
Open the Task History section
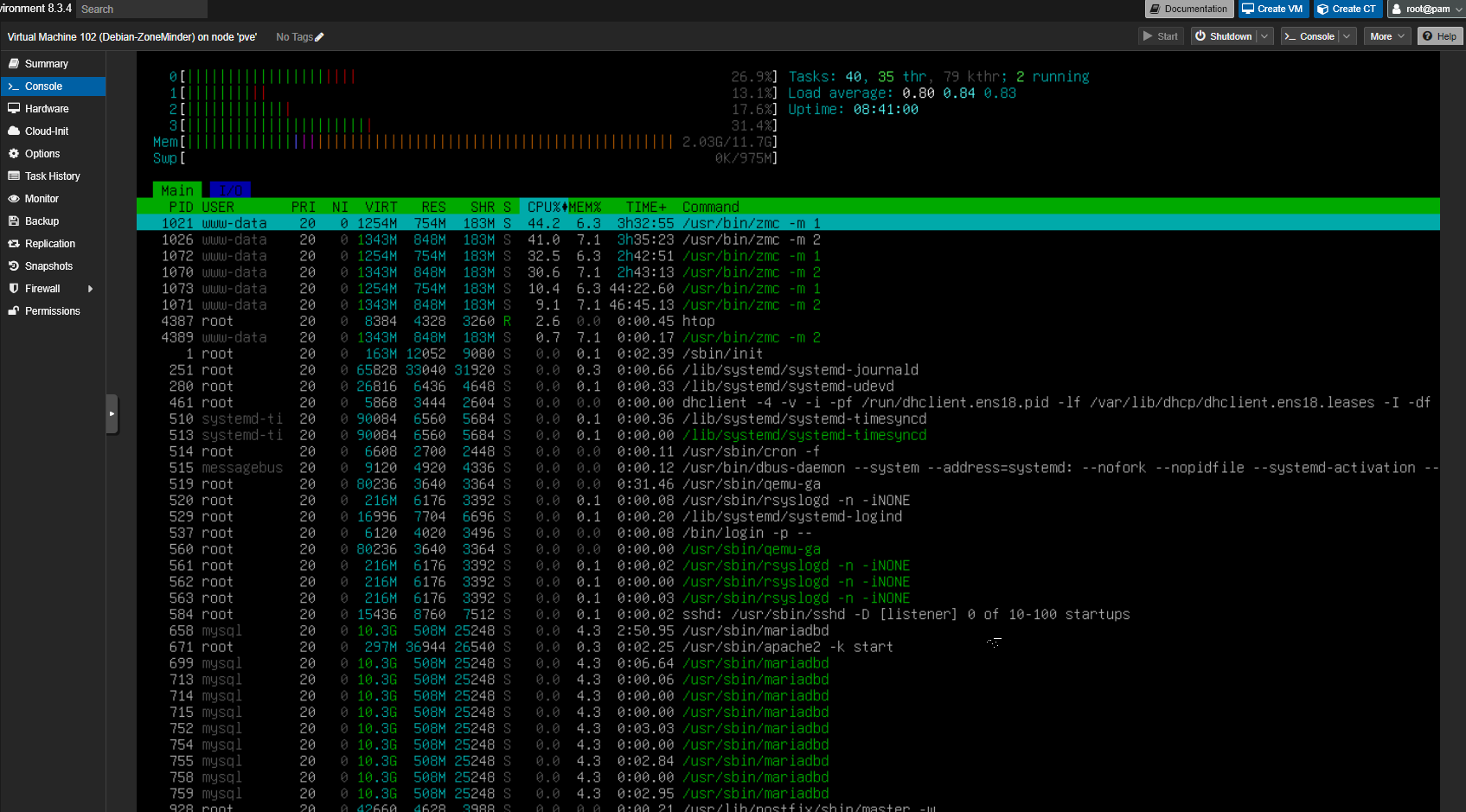pyautogui.click(x=53, y=176)
